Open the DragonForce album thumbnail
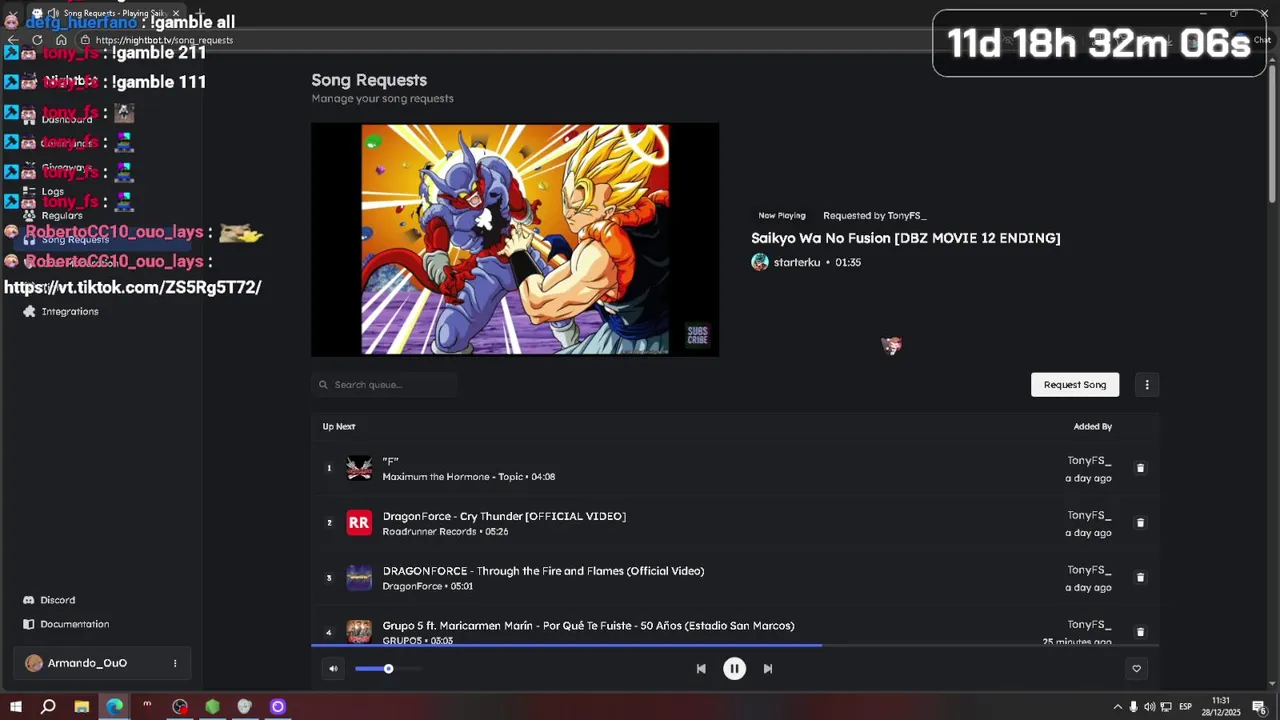 click(359, 578)
